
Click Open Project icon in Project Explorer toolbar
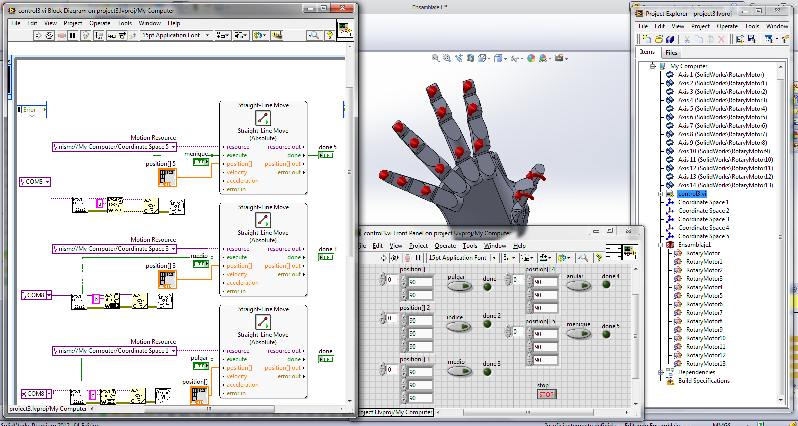(659, 39)
